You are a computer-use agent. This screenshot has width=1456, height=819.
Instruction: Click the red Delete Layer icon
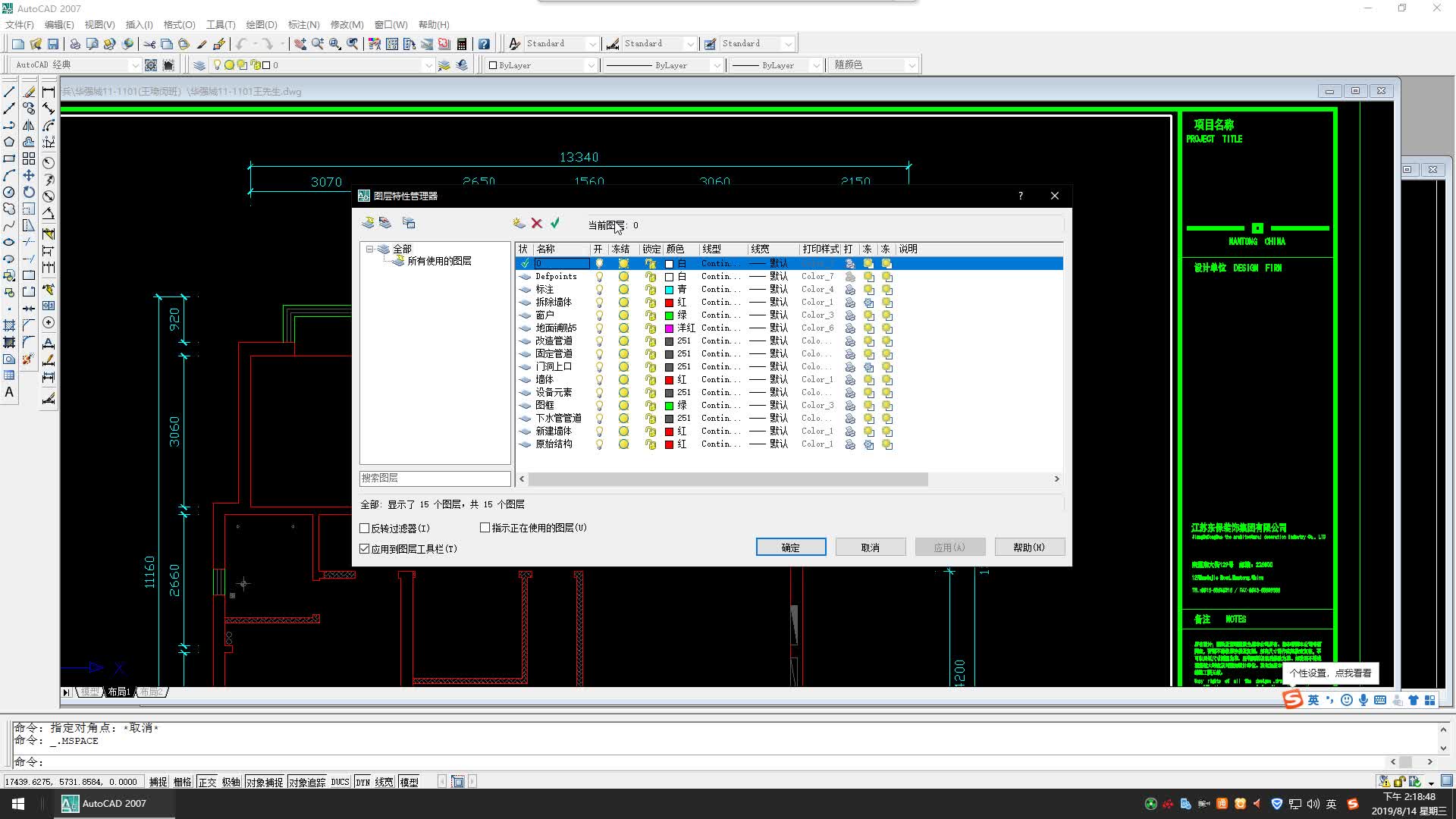(x=537, y=223)
